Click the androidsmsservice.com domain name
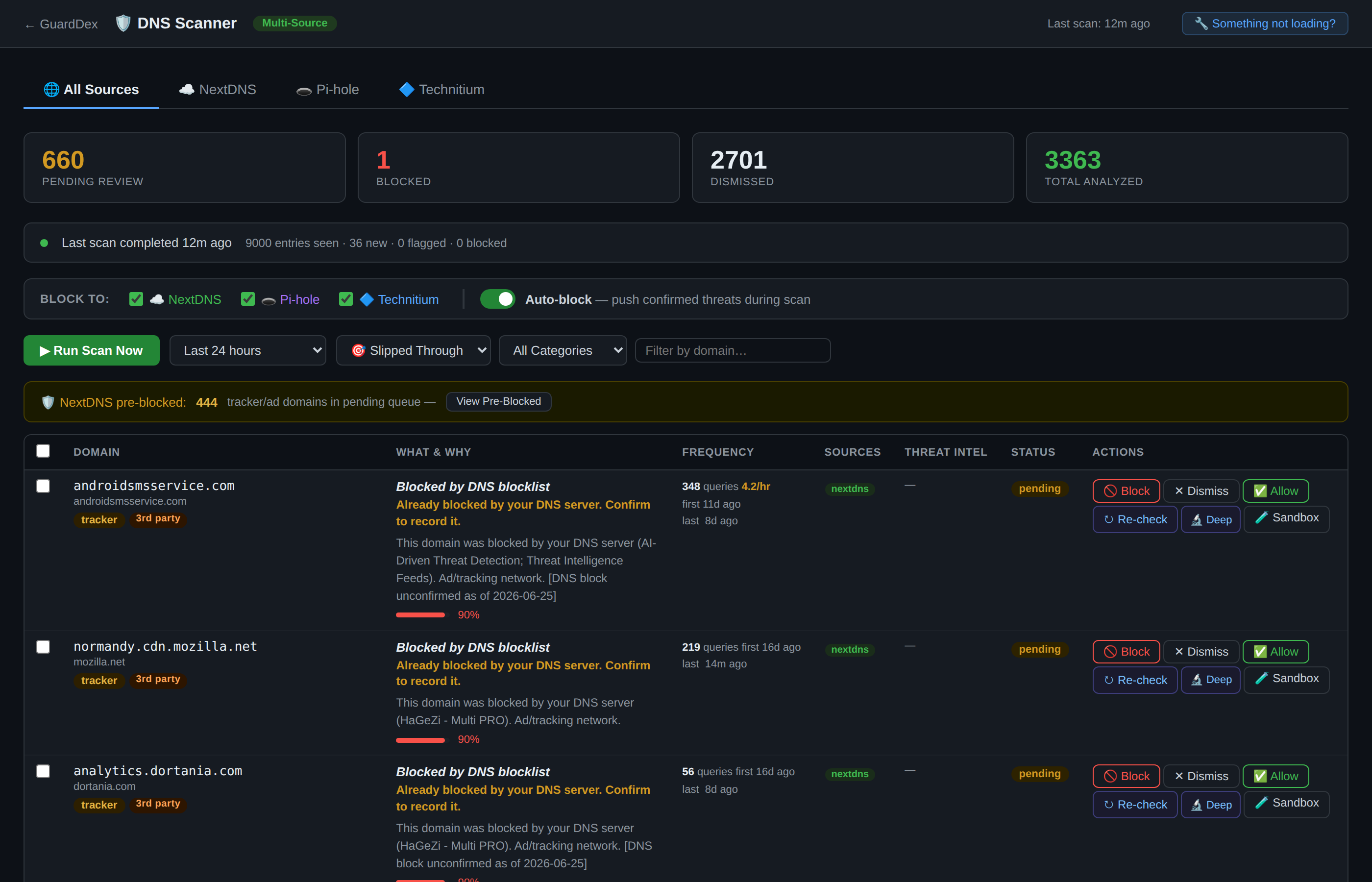Image resolution: width=1372 pixels, height=882 pixels. coord(154,486)
